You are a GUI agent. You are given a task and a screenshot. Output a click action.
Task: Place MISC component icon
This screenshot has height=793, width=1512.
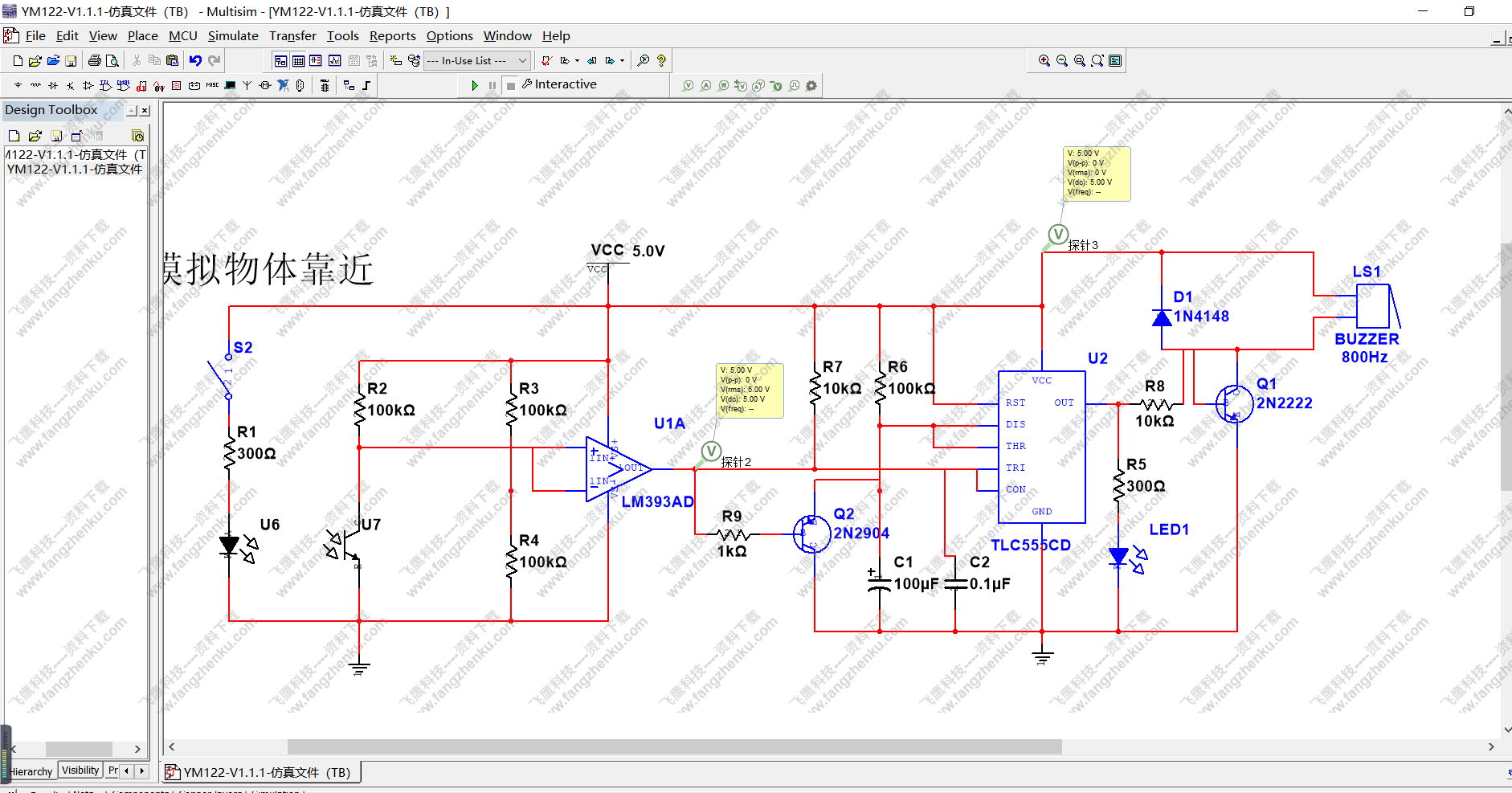[x=212, y=85]
